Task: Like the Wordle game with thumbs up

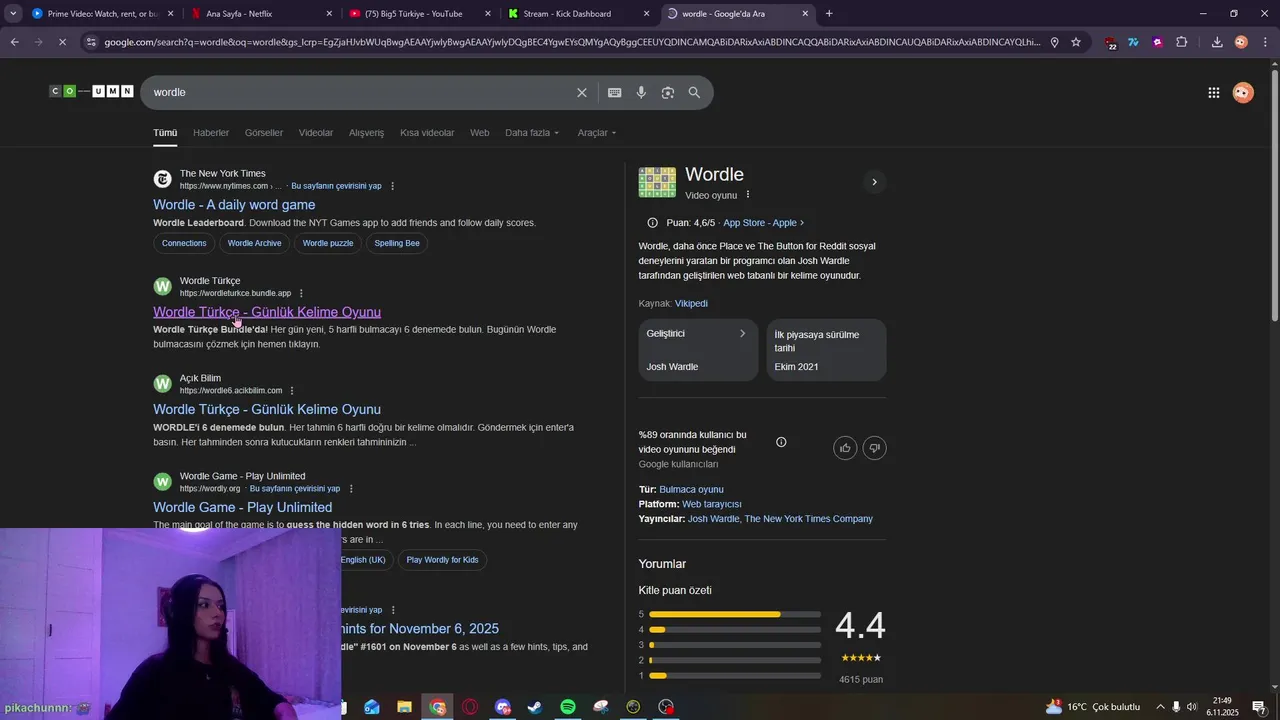Action: pos(845,448)
